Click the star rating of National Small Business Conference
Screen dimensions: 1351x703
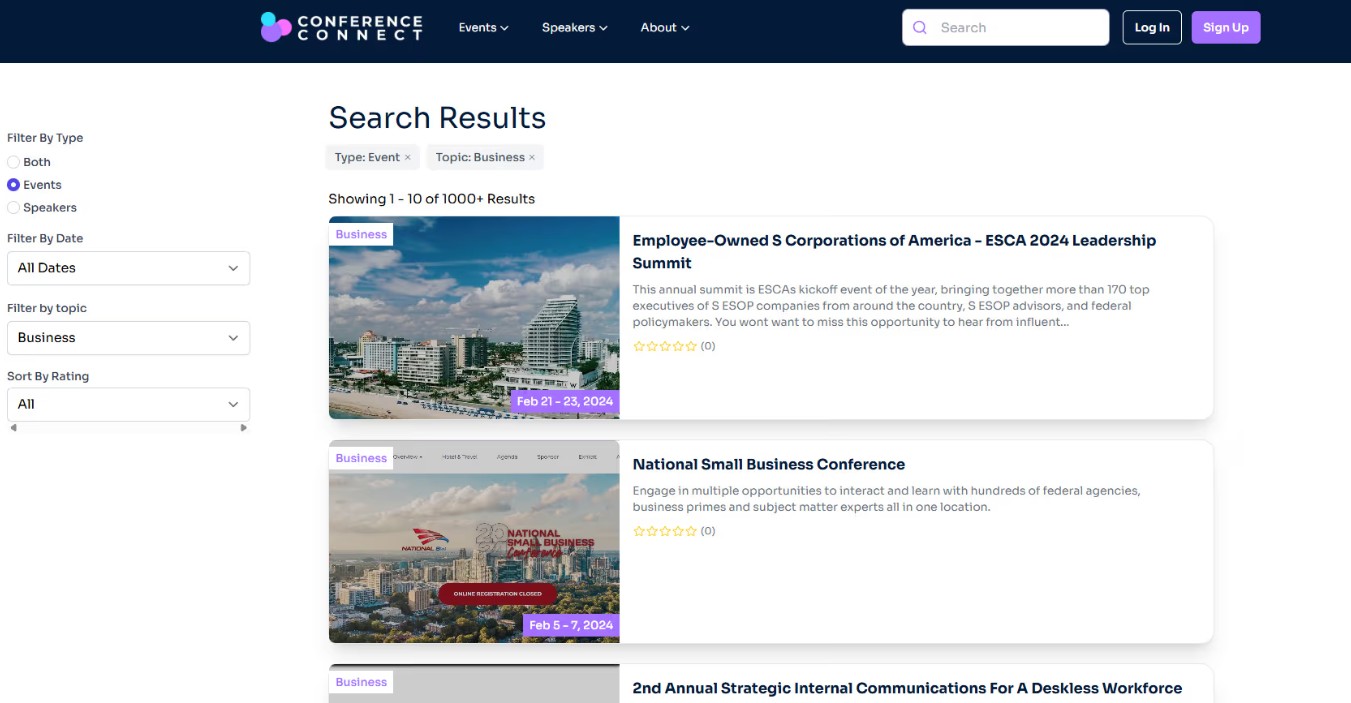tap(665, 531)
